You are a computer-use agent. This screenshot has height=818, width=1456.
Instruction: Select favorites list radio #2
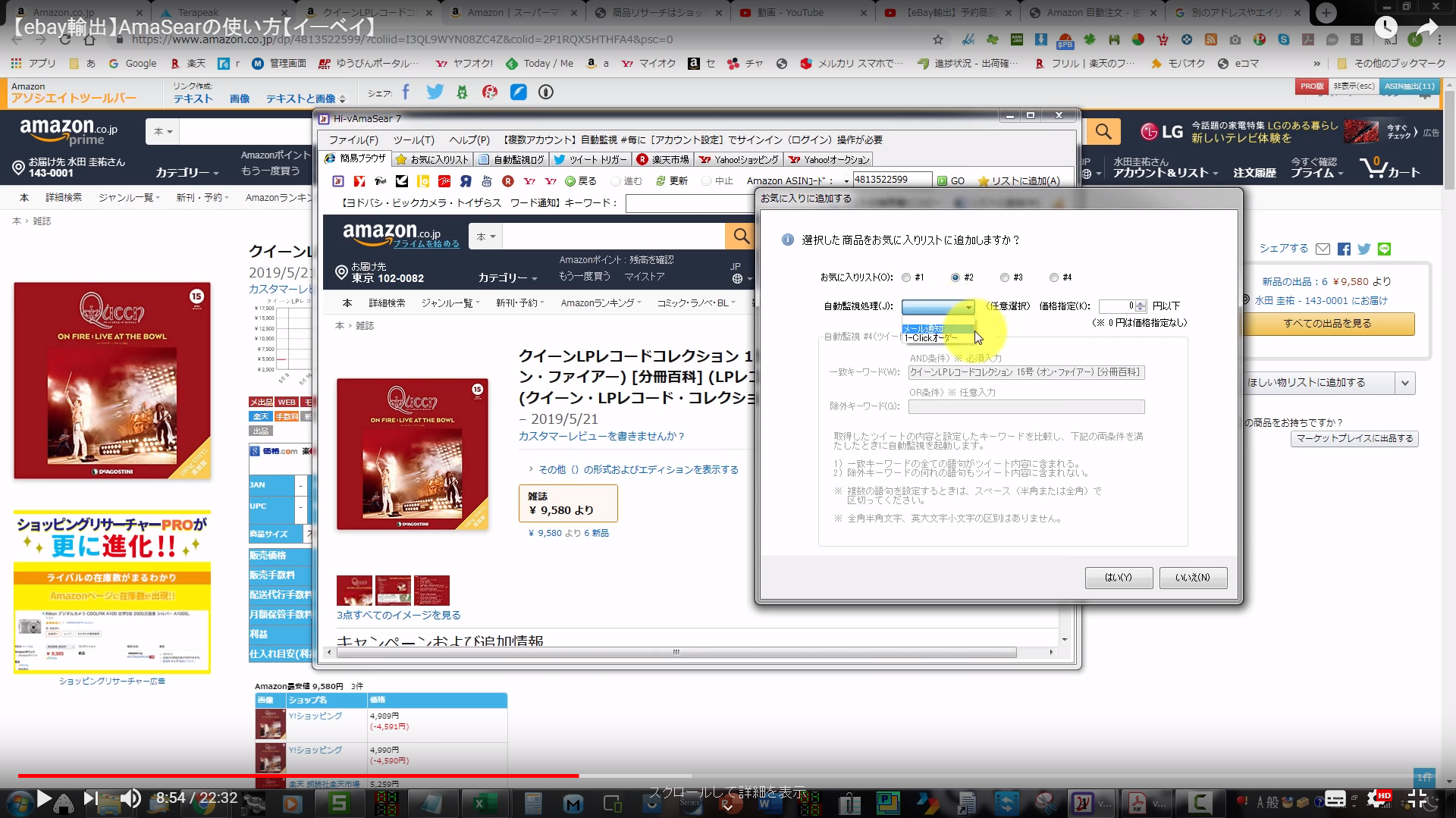tap(955, 277)
